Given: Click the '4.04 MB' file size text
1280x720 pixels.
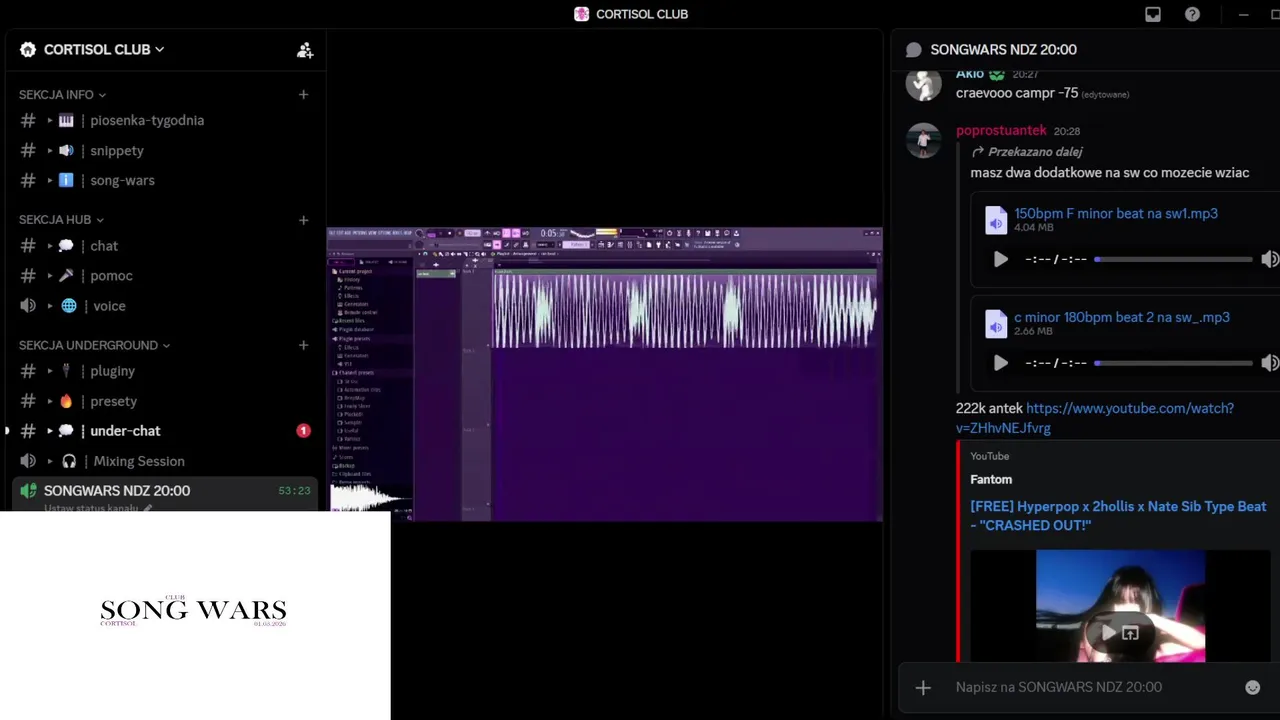Looking at the screenshot, I should (x=1033, y=228).
